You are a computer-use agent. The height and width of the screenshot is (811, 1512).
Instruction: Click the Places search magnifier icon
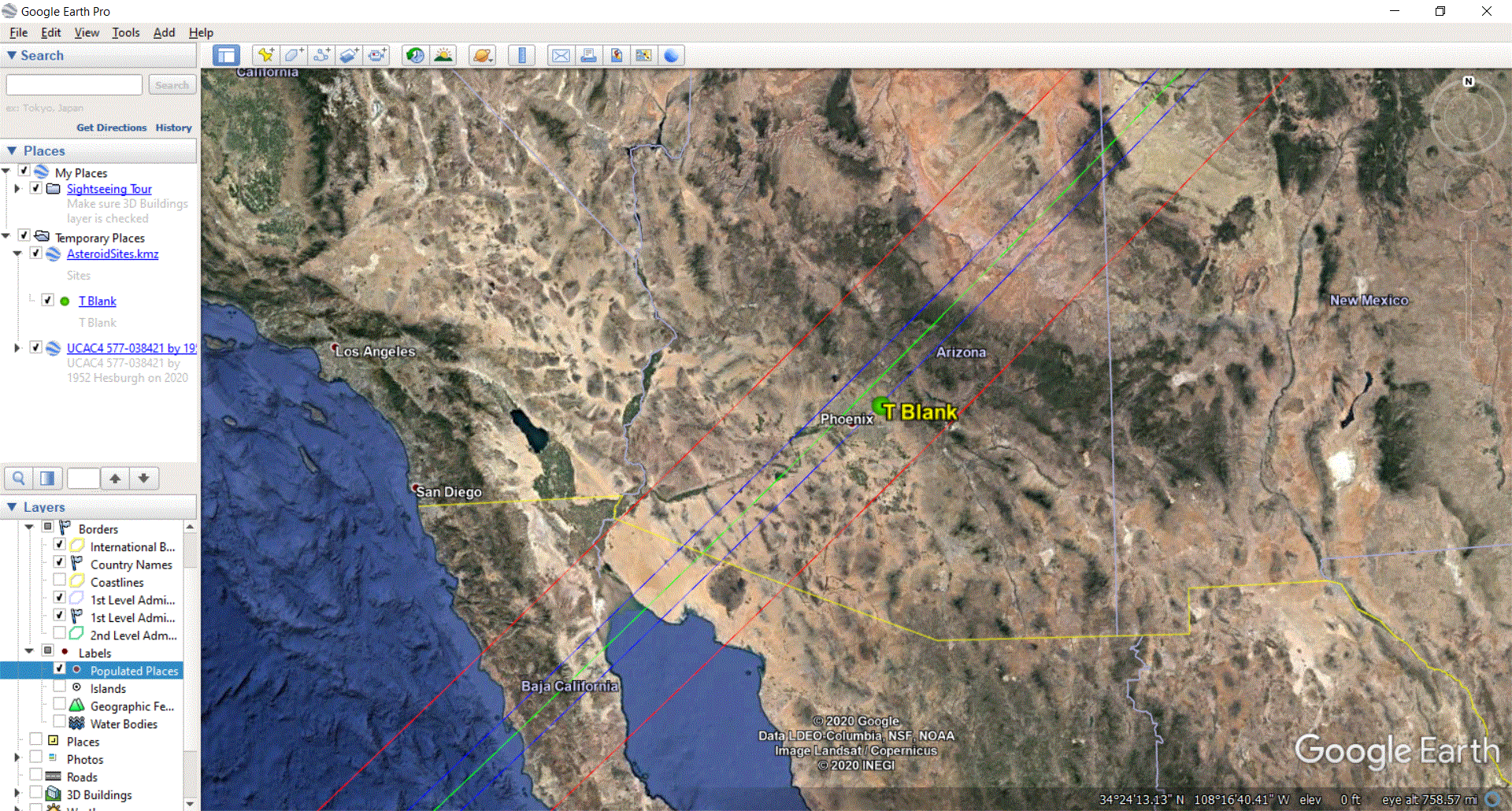pos(19,478)
